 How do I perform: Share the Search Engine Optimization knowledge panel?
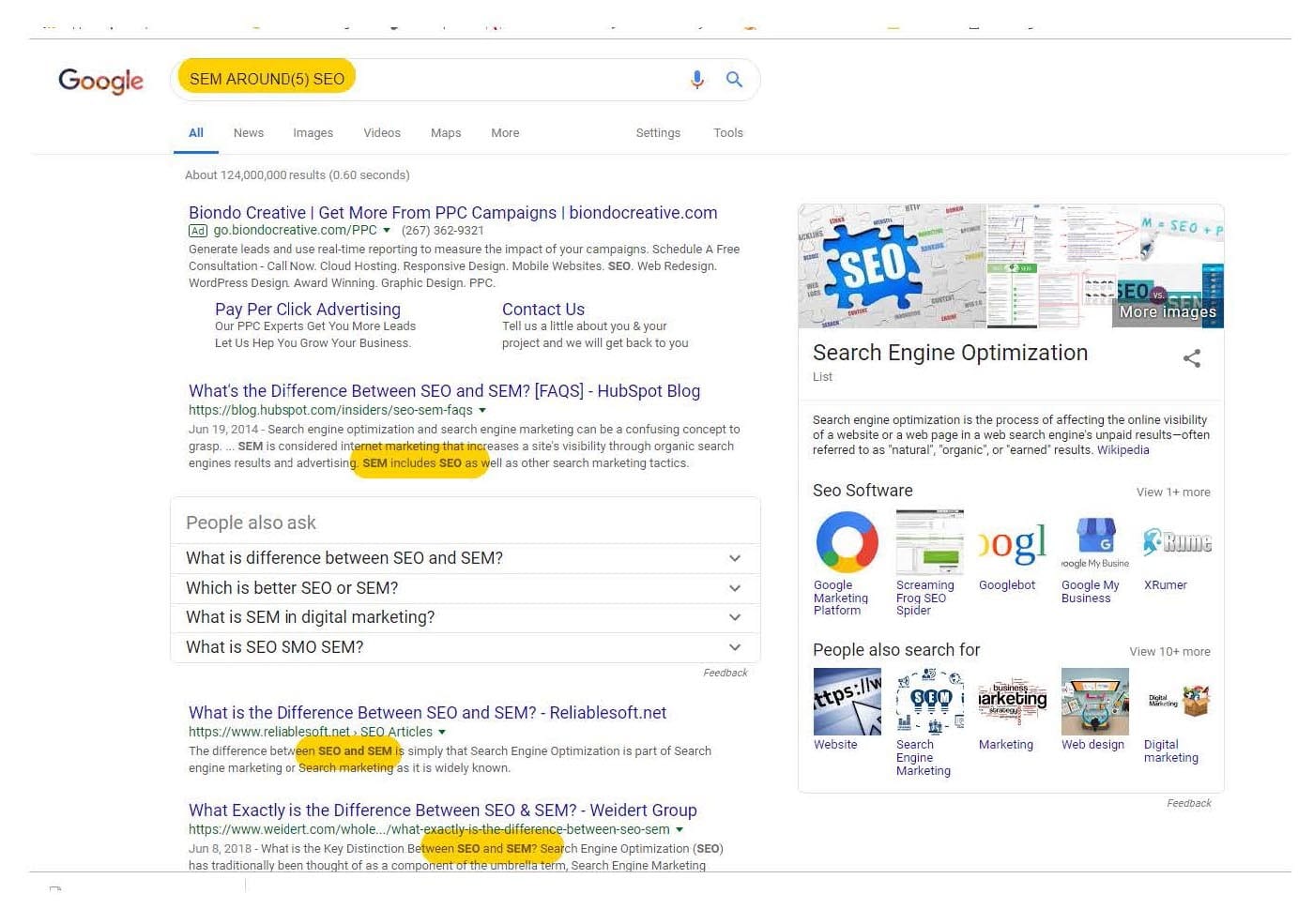1192,358
